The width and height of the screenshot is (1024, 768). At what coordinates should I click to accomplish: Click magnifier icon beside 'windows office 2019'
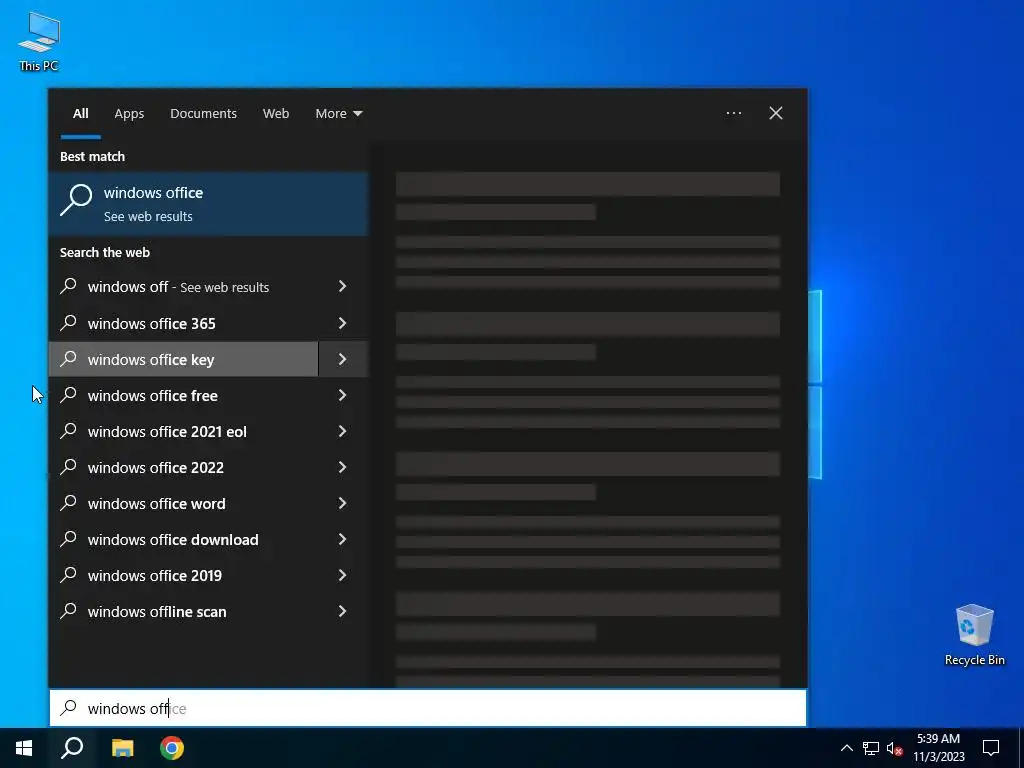pos(69,573)
